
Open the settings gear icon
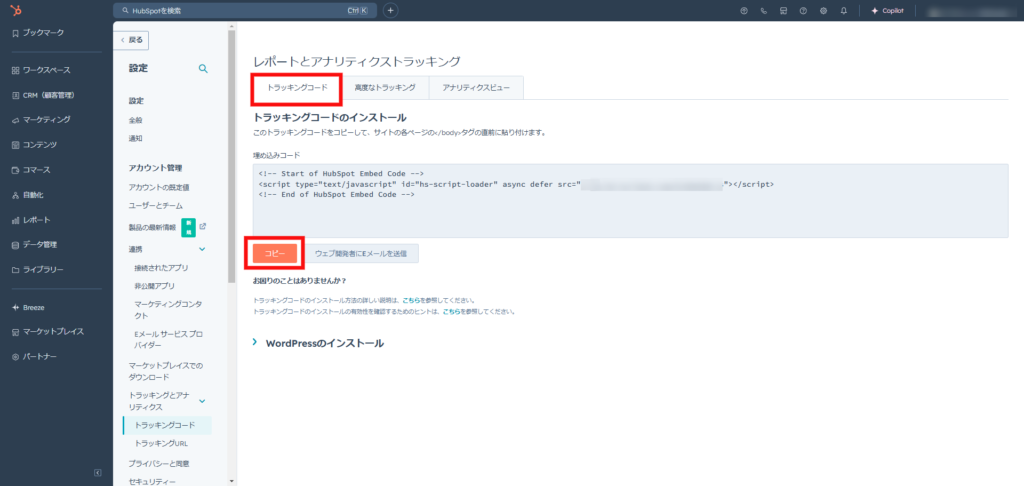[823, 10]
